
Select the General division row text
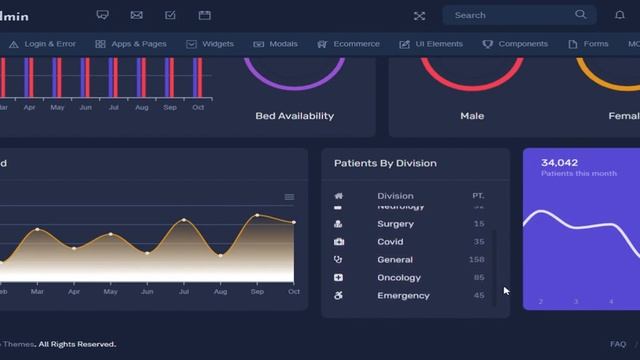coord(395,260)
